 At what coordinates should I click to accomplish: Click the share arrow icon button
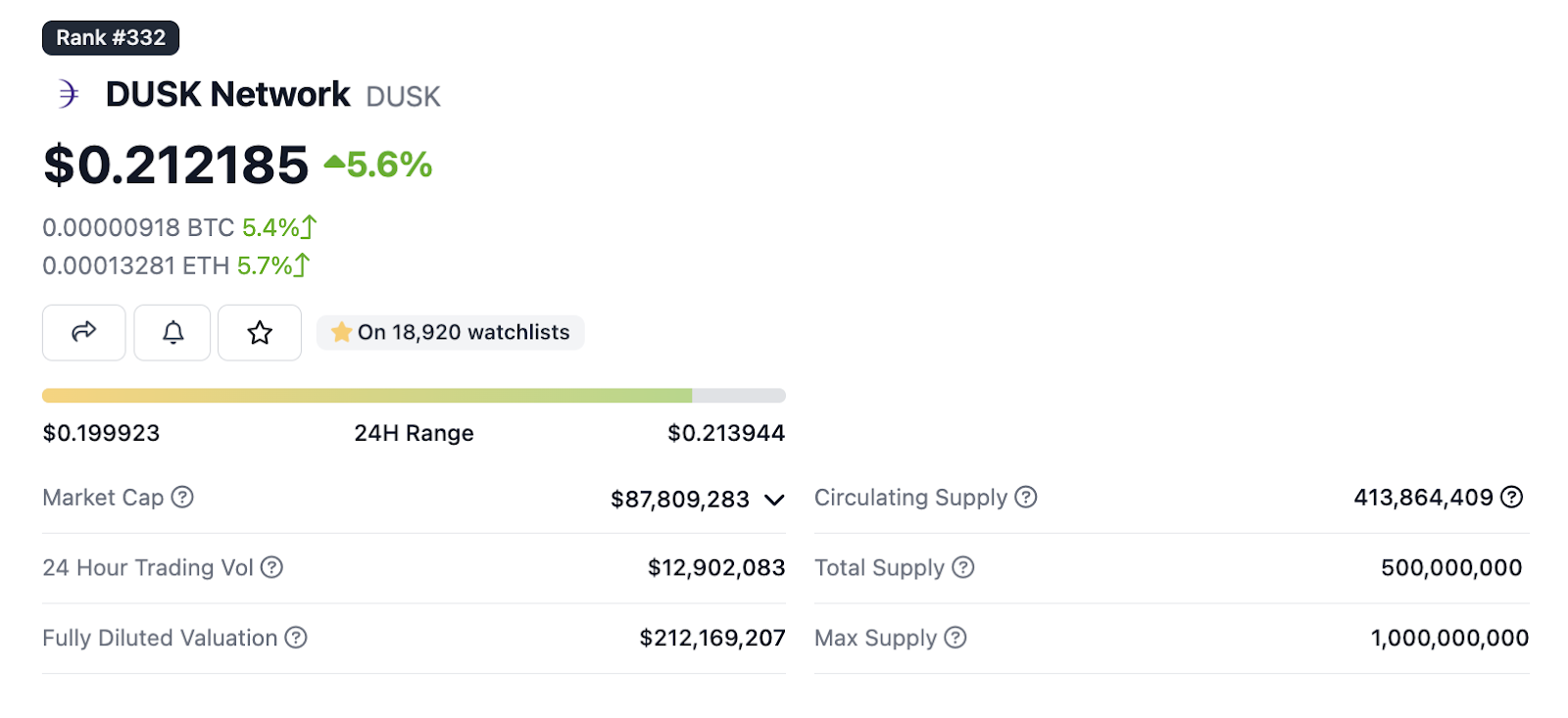coord(84,332)
